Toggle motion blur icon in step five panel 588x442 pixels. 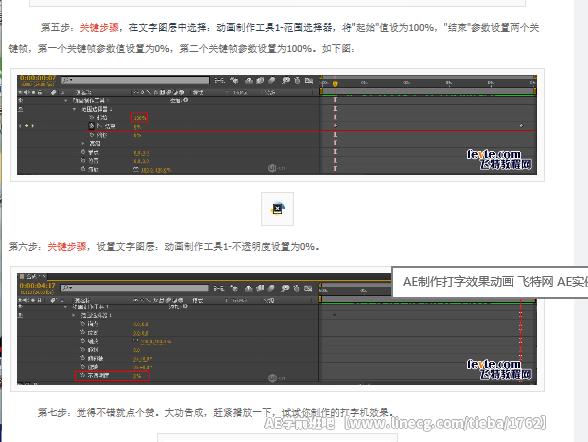coord(272,80)
